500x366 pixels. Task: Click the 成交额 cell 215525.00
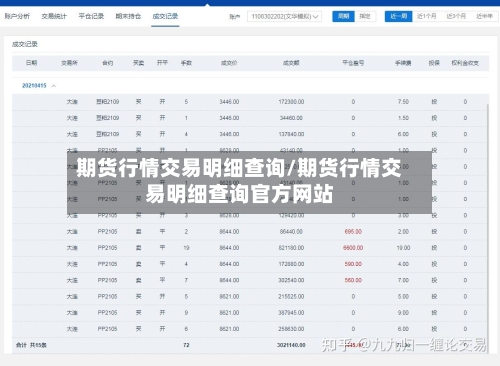pos(291,297)
